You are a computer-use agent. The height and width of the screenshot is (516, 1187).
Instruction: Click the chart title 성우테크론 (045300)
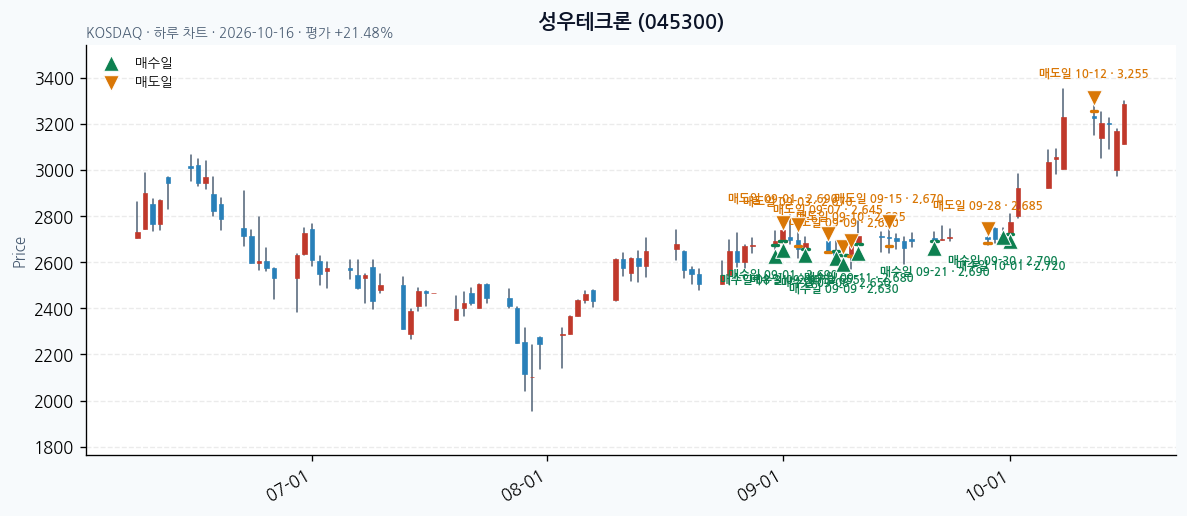(x=631, y=22)
